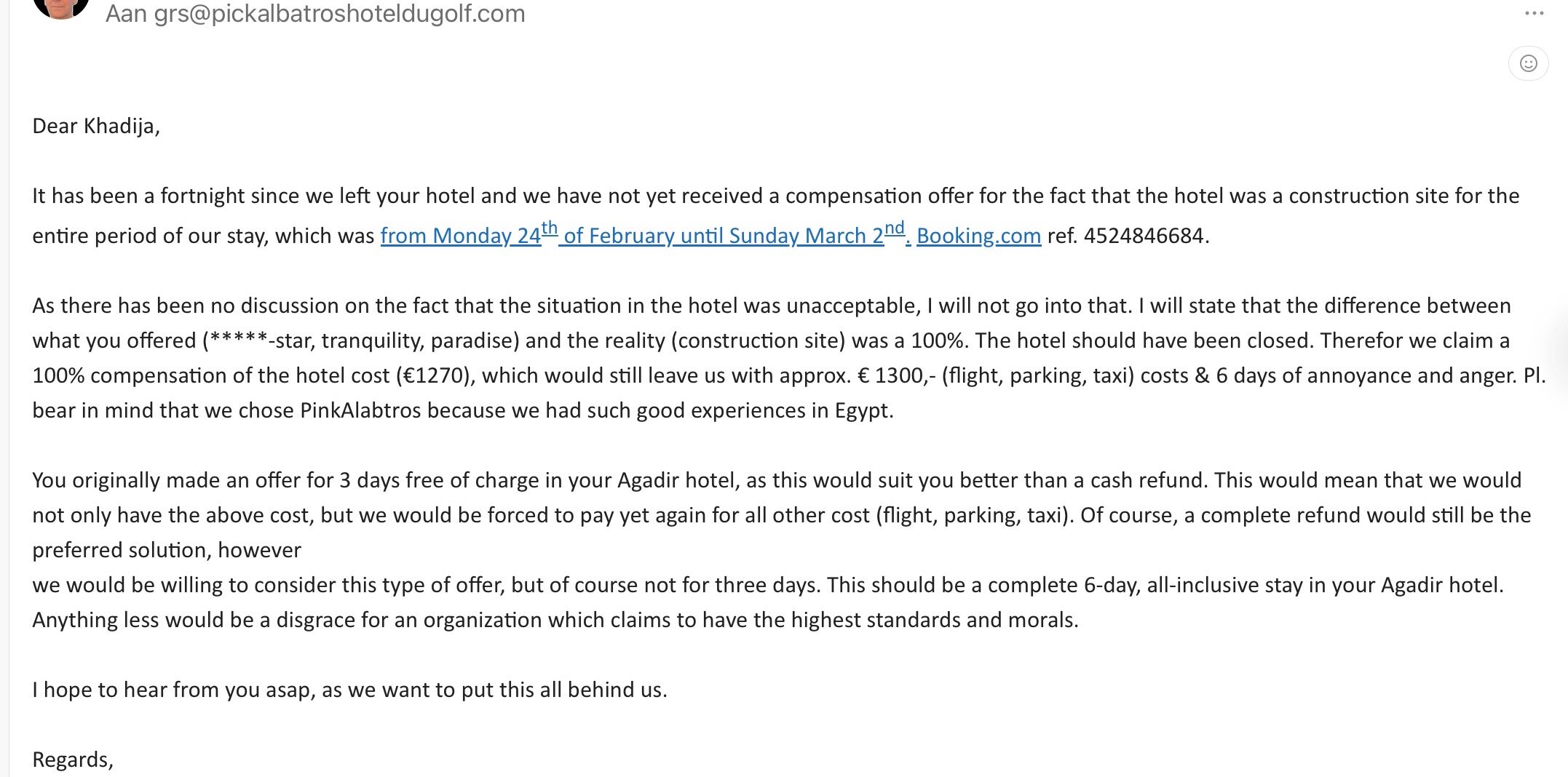Click the 'Dear Khadija,' greeting line
The image size is (1568, 777).
(96, 126)
